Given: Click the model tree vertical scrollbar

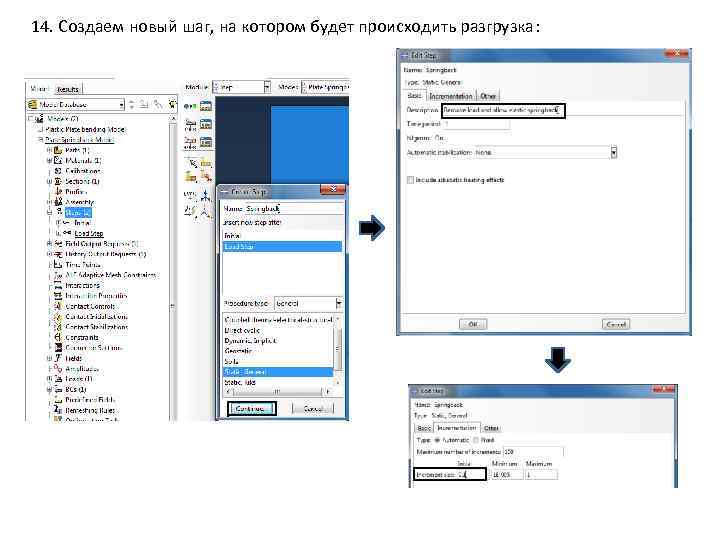Looking at the screenshot, I should (x=173, y=266).
